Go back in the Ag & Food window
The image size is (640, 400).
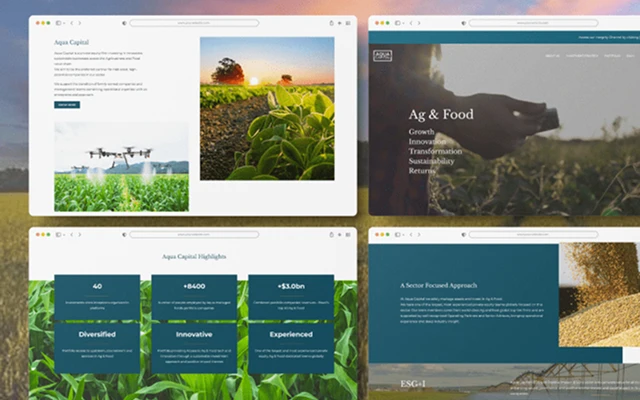[411, 23]
